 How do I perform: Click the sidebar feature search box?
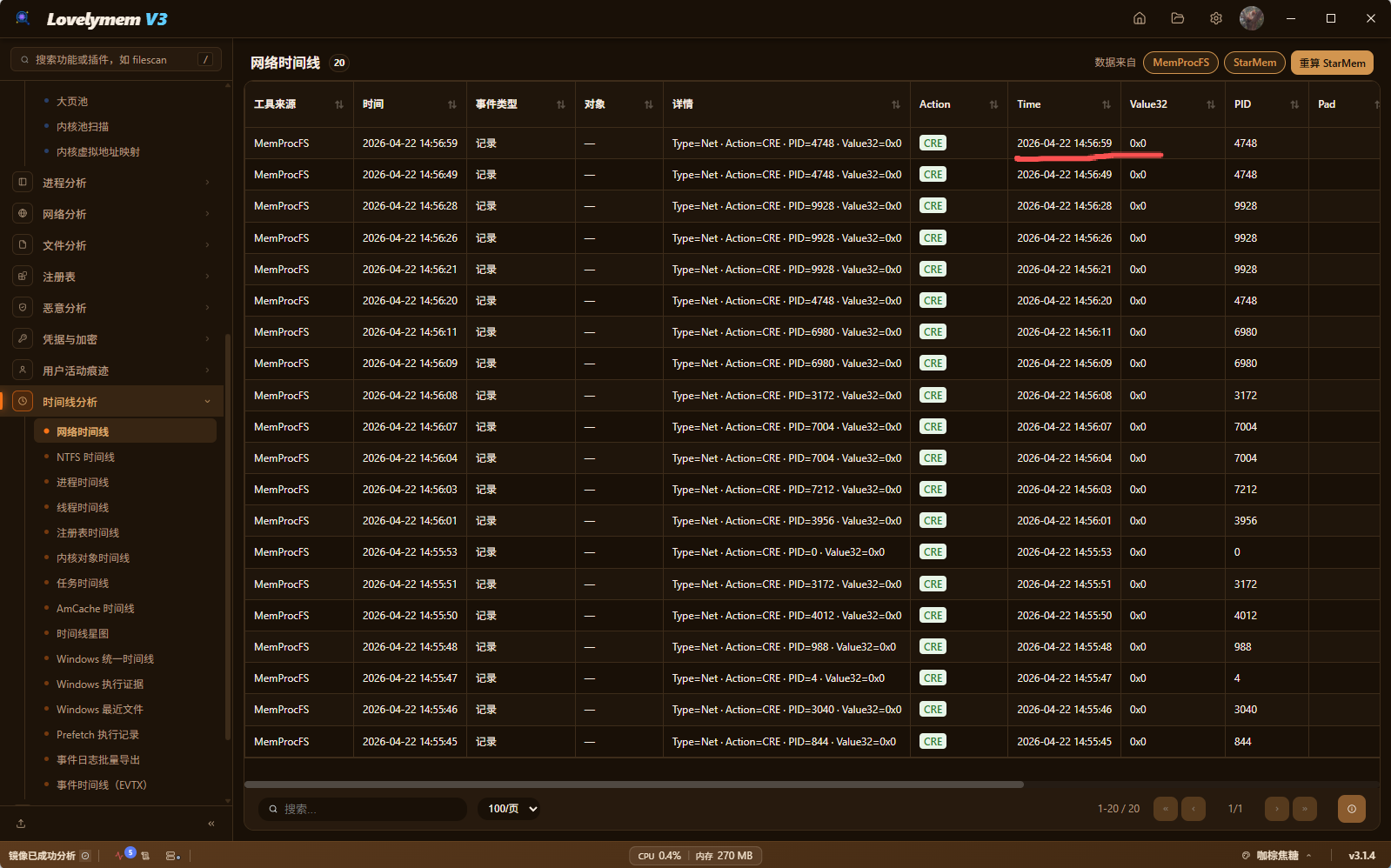(116, 59)
